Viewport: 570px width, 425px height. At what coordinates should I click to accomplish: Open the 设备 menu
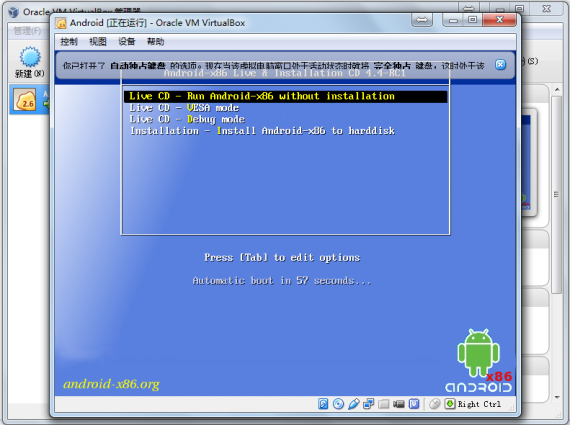pyautogui.click(x=127, y=42)
